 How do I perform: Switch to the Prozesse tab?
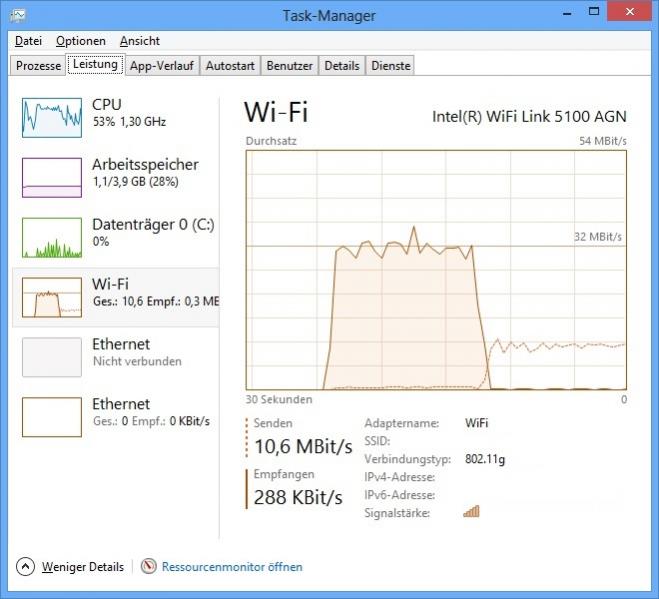(x=39, y=66)
